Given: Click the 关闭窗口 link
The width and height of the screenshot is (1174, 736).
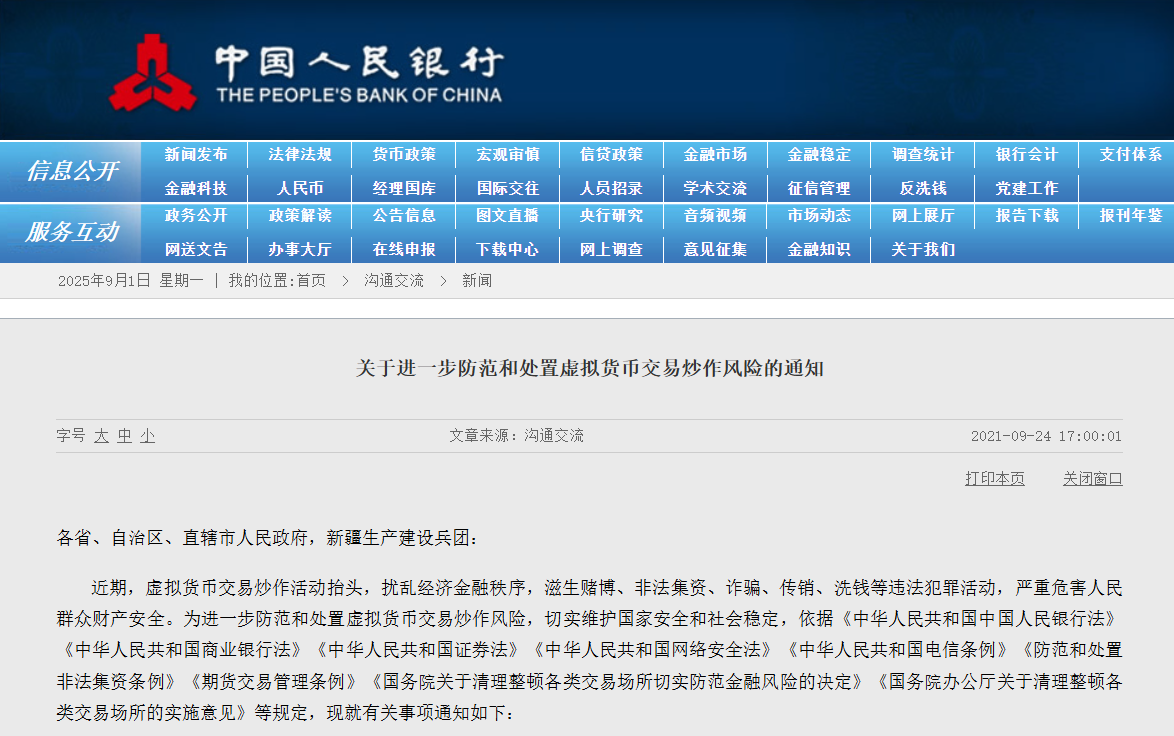Looking at the screenshot, I should click(x=1092, y=478).
